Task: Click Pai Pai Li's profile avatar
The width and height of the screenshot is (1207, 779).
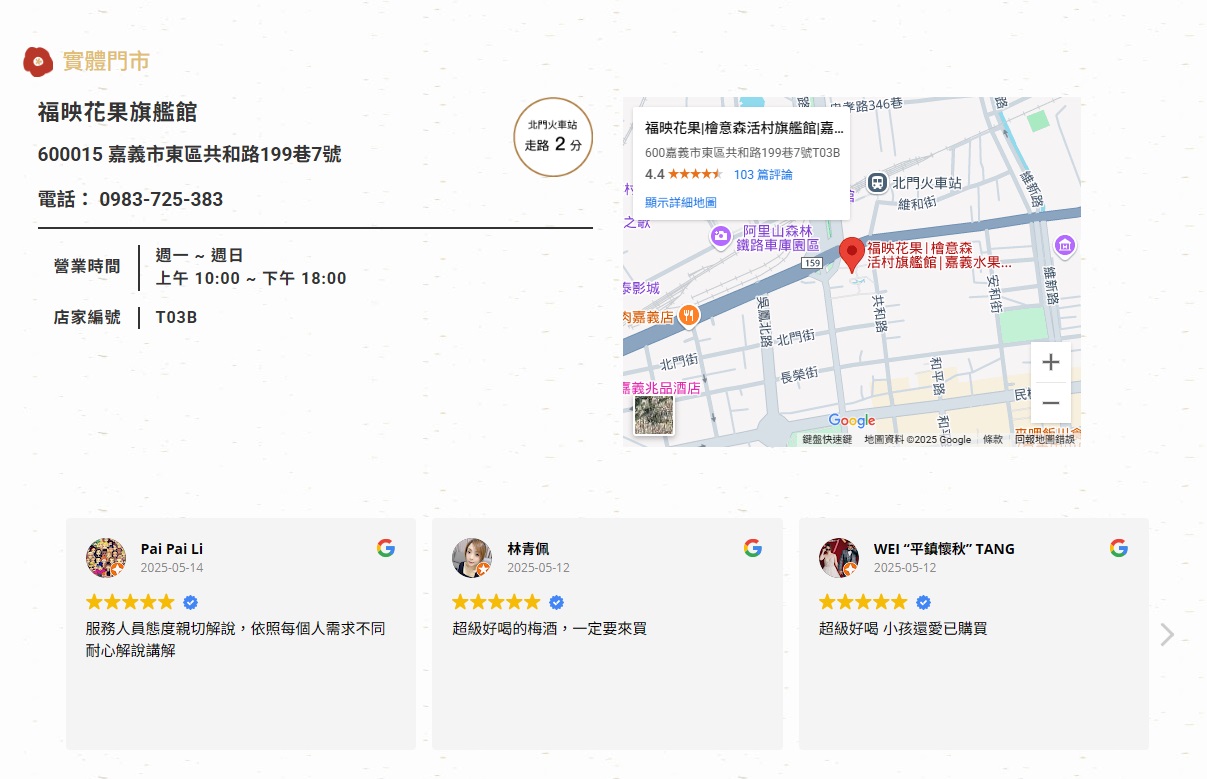Action: click(106, 558)
